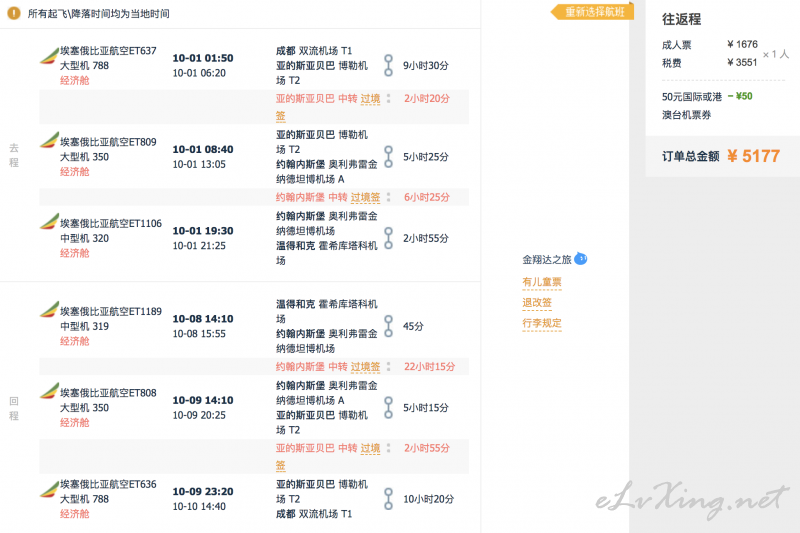800x533 pixels.
Task: Click Ethiopian Airlines logo for flight ET808
Action: [x=48, y=391]
